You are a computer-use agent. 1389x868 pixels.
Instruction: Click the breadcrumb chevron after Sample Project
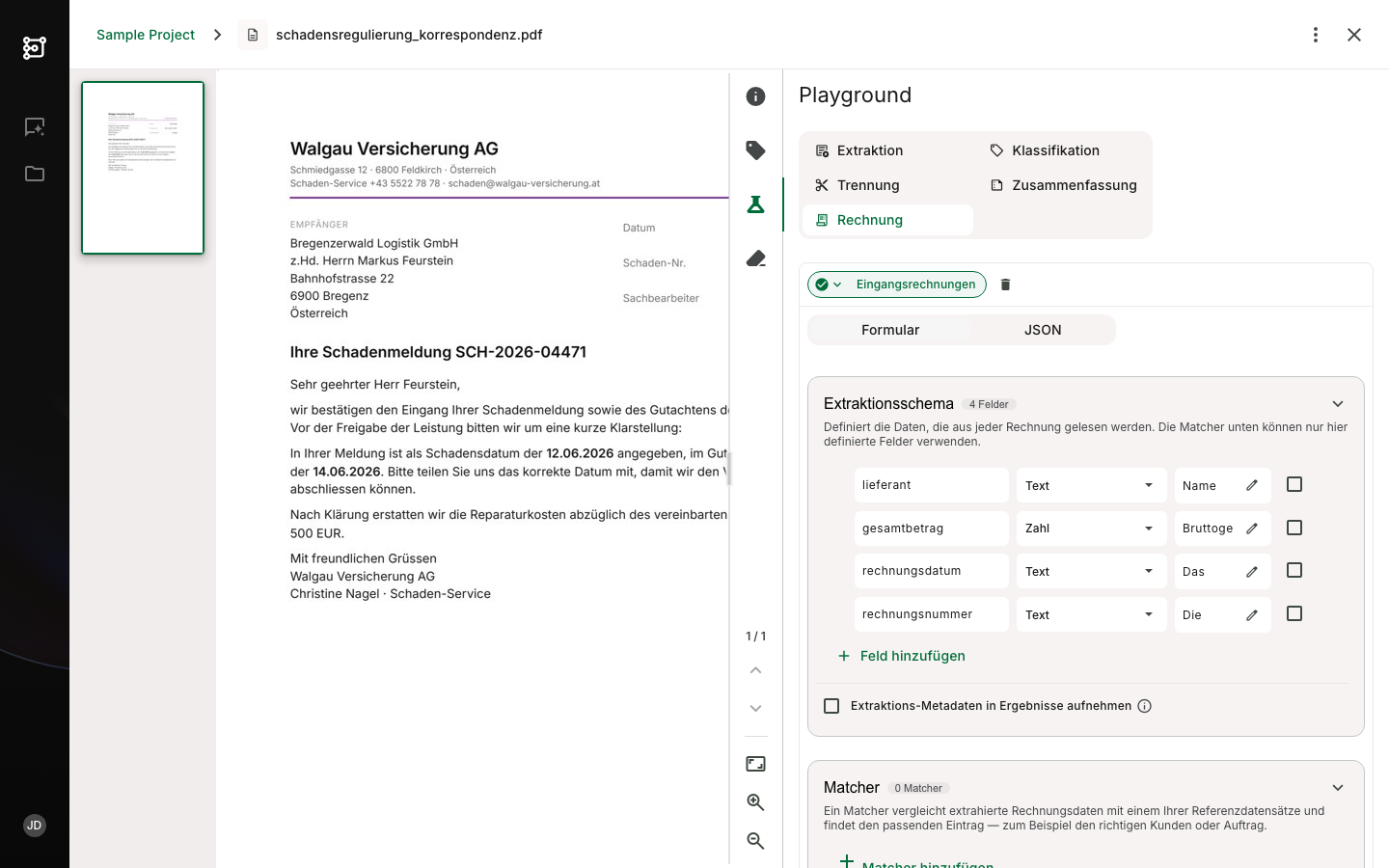(x=218, y=35)
